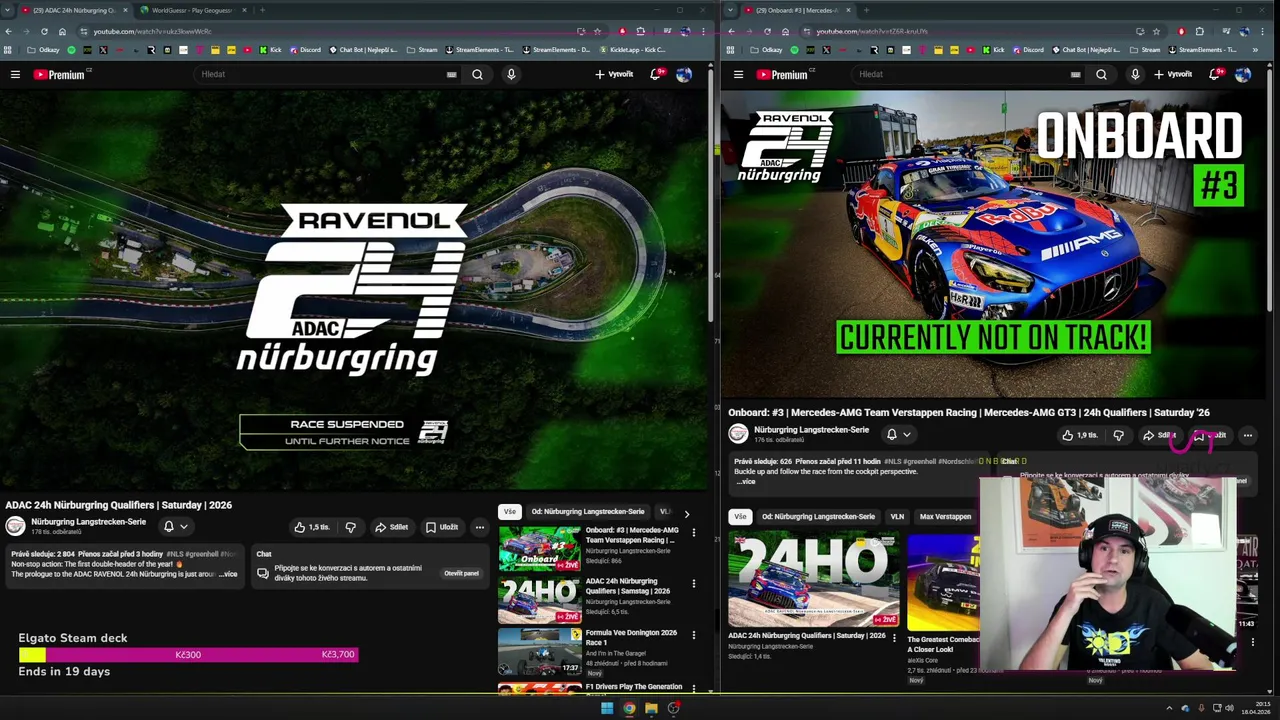Click 'Otevřít panel' chat button
The height and width of the screenshot is (720, 1280).
coord(461,574)
